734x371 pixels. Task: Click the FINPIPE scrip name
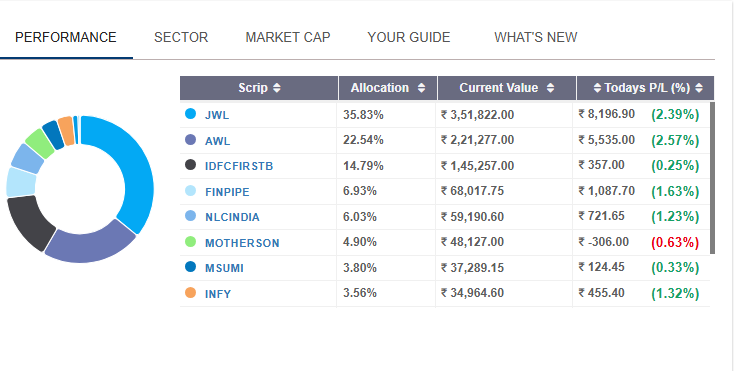[227, 192]
